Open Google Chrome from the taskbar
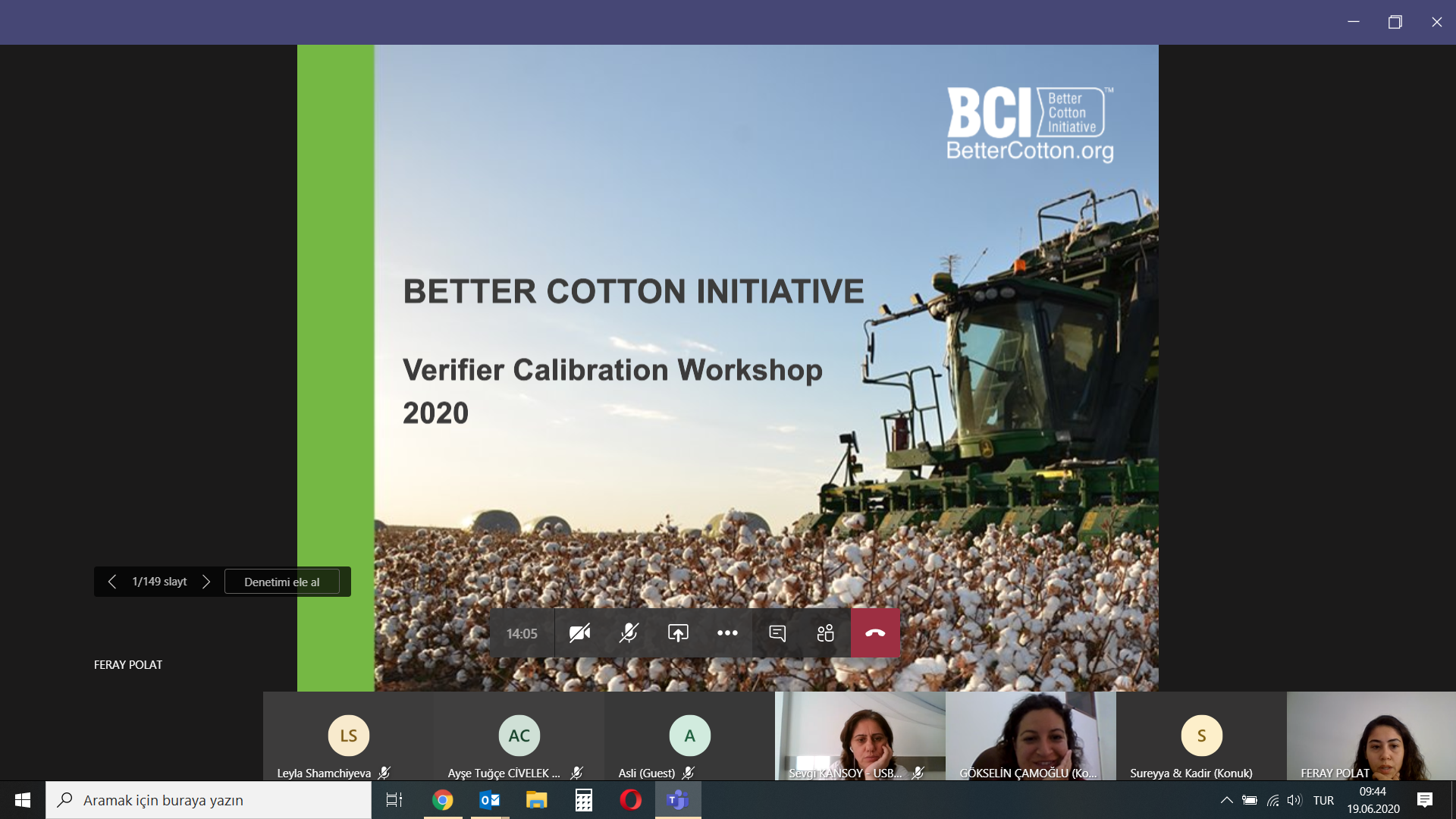The width and height of the screenshot is (1456, 819). coord(443,800)
